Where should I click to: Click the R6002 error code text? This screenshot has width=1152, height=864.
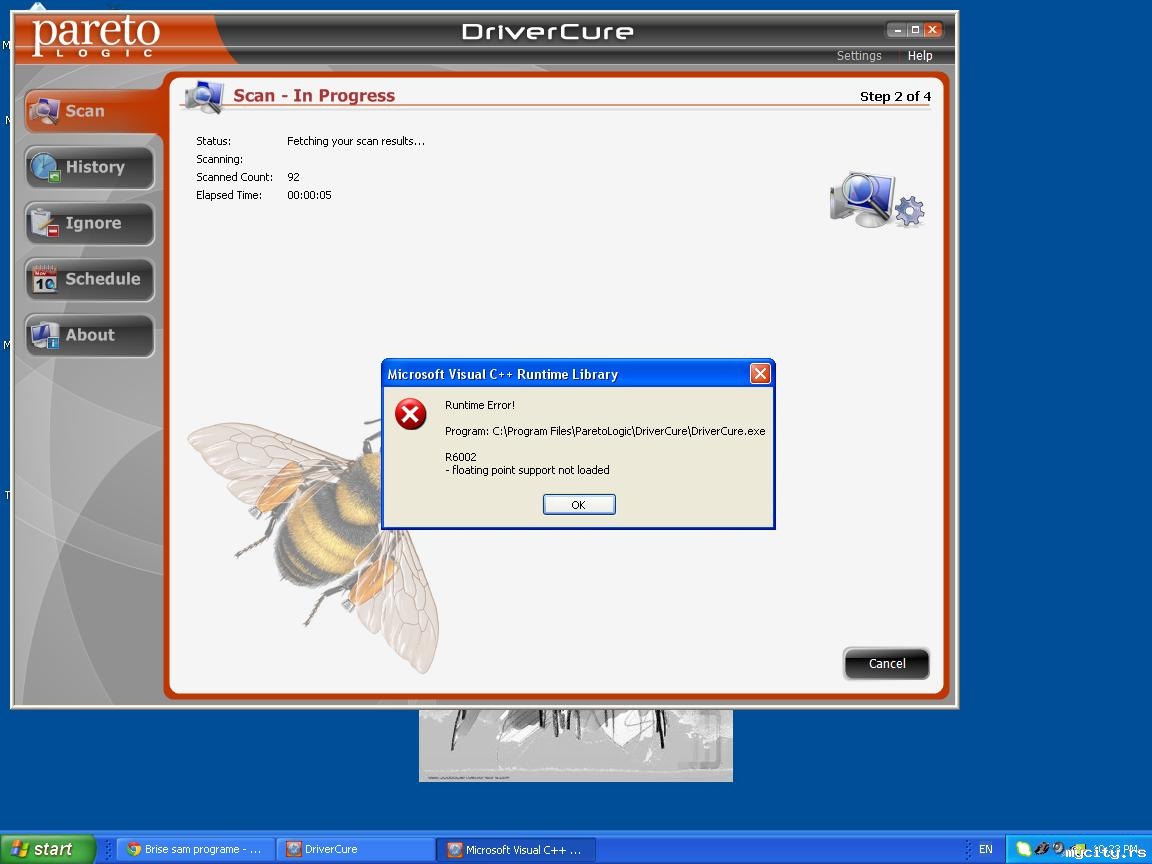[x=461, y=457]
